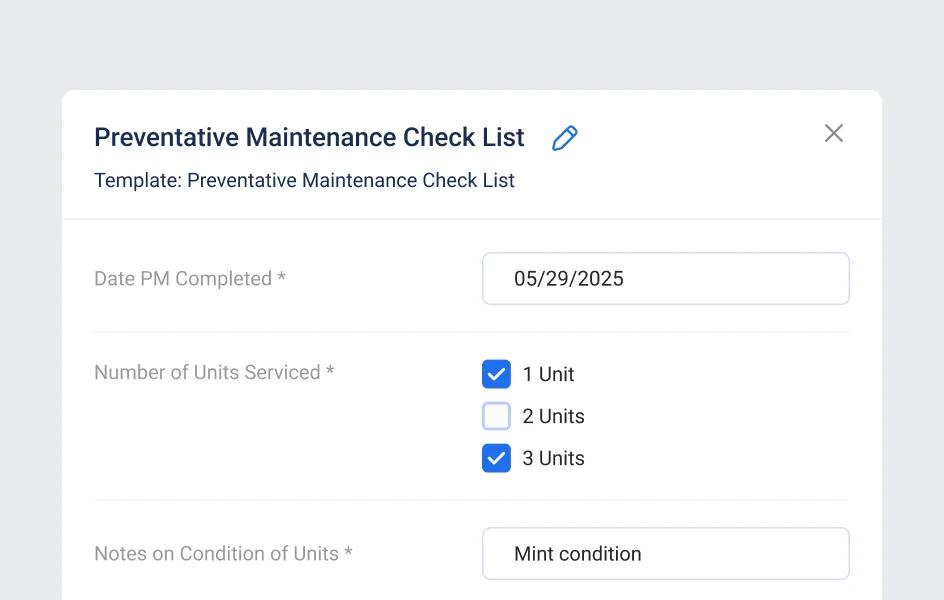
Task: Click the pencil edit icon beside the title
Action: point(565,138)
